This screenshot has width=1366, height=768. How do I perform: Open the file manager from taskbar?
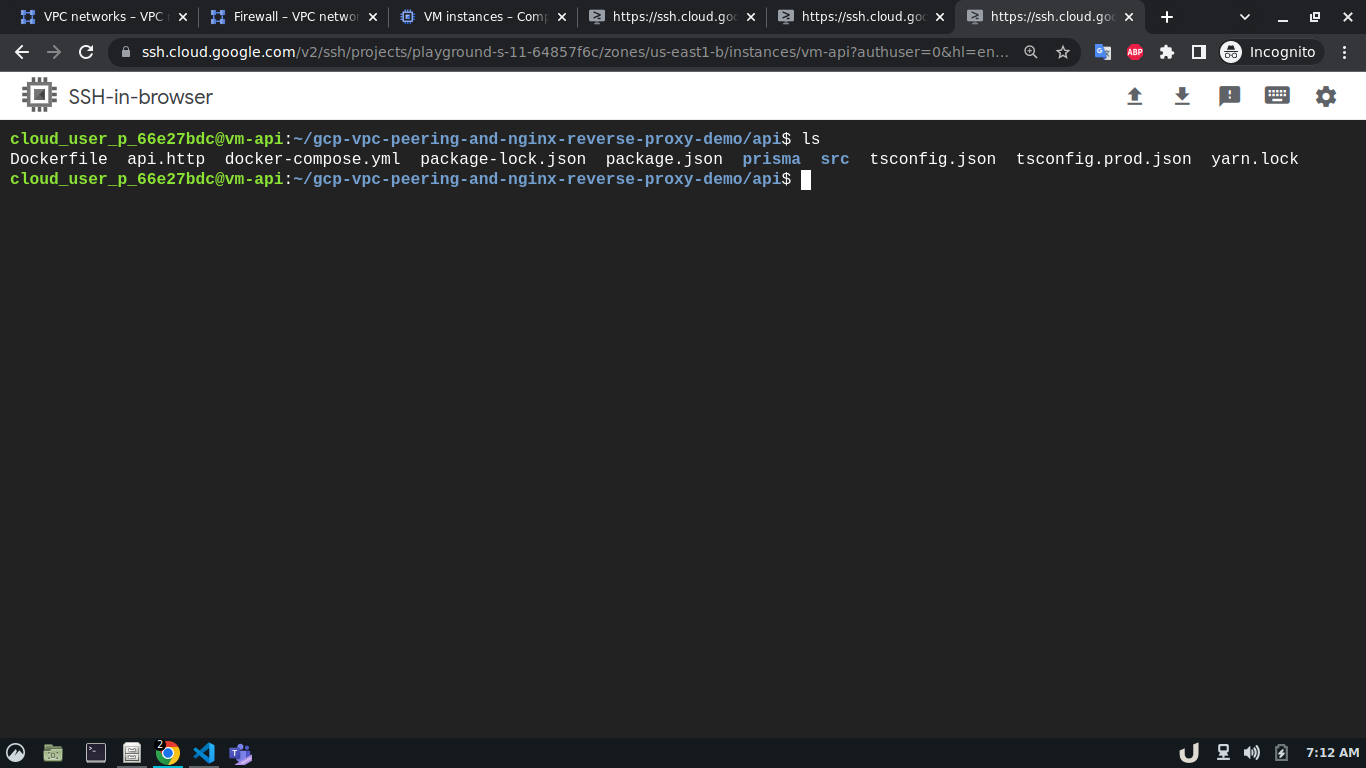53,753
